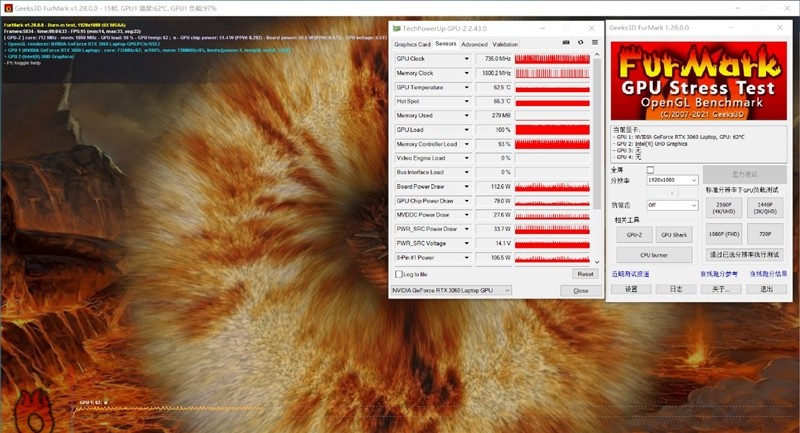Open the NVIDIA GeForce RTX 3060 GPU selector
Viewport: 800px width, 433px height.
[451, 291]
